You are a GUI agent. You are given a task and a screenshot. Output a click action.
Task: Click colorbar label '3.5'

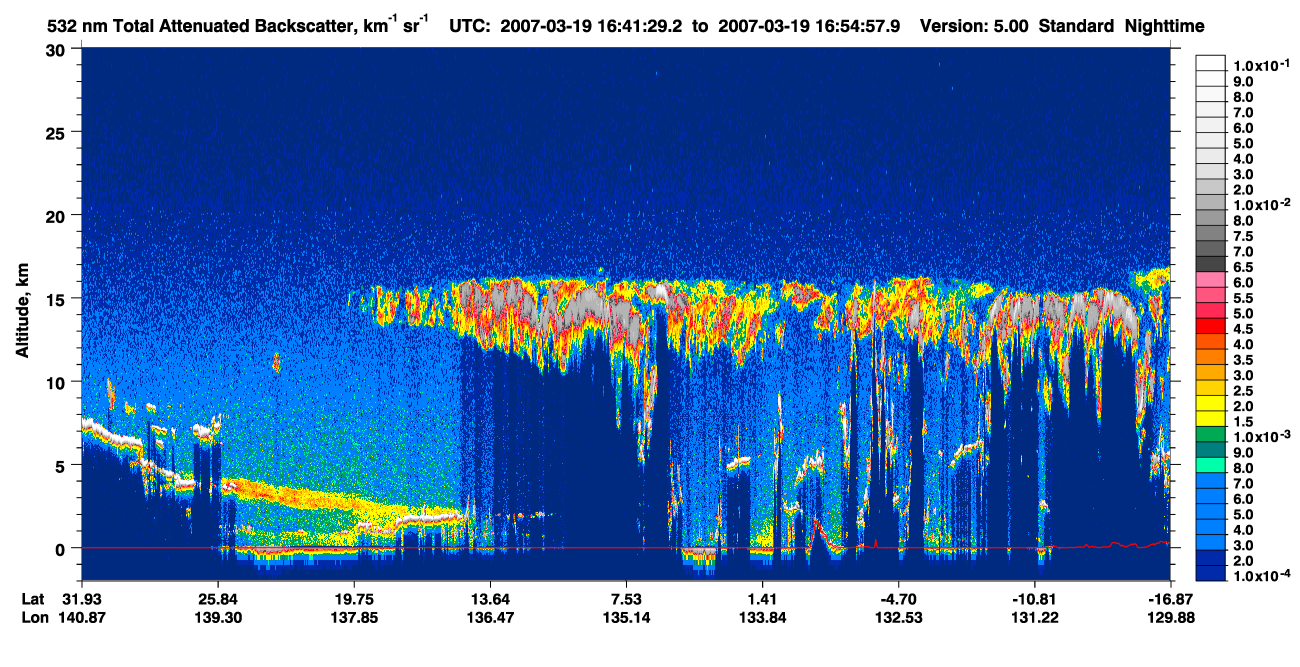(x=1243, y=359)
